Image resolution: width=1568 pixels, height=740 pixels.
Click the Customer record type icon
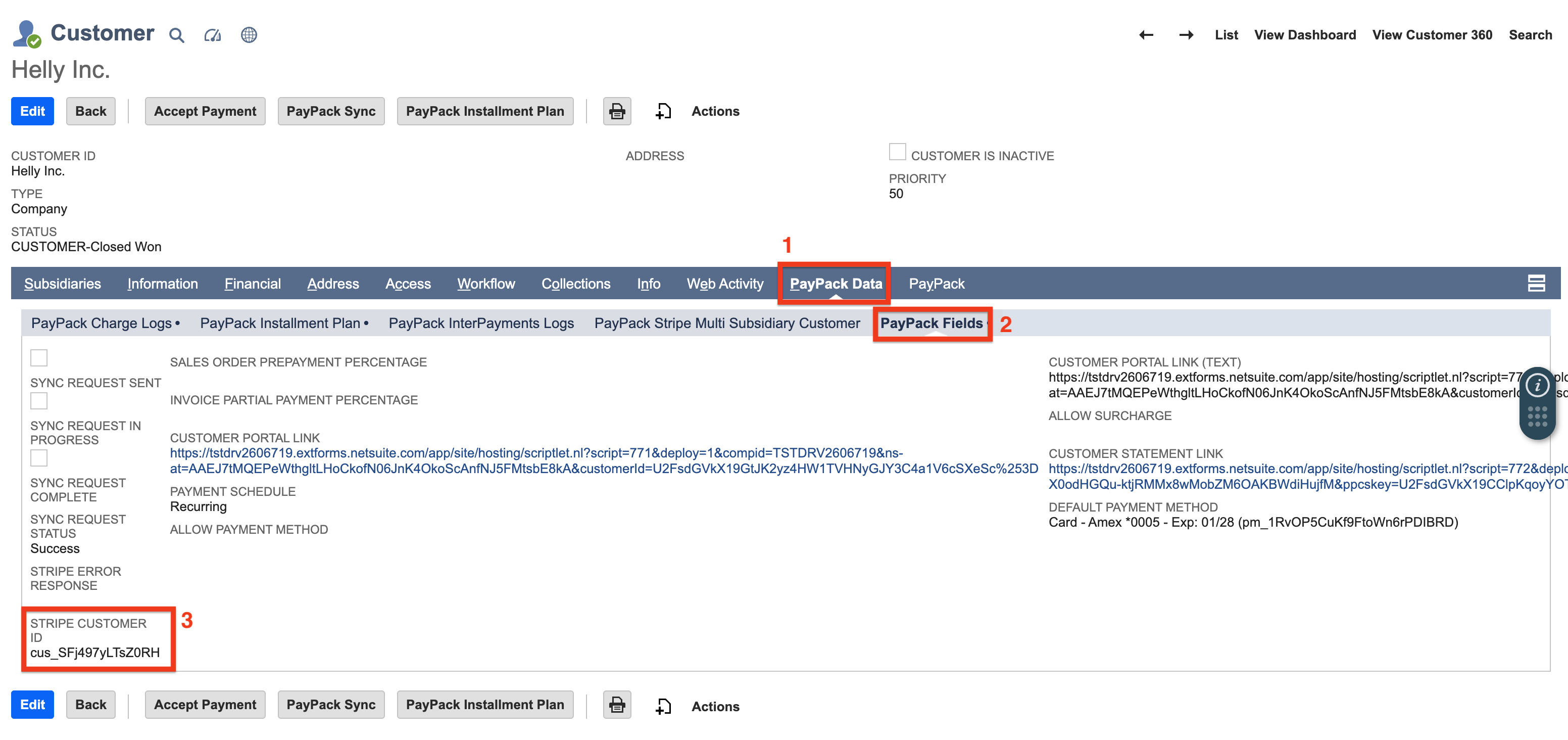point(26,33)
